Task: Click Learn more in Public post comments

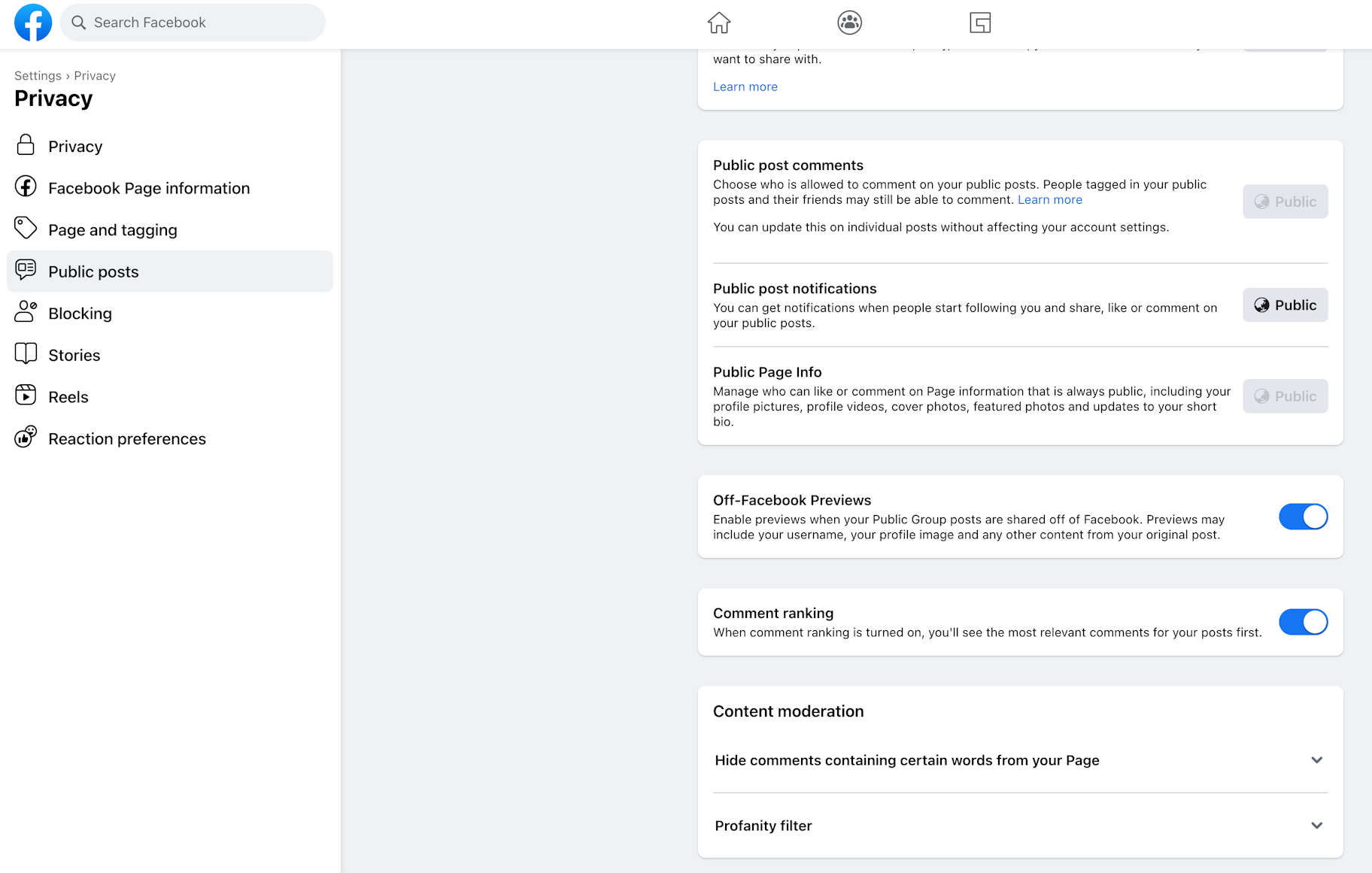Action: click(1049, 200)
